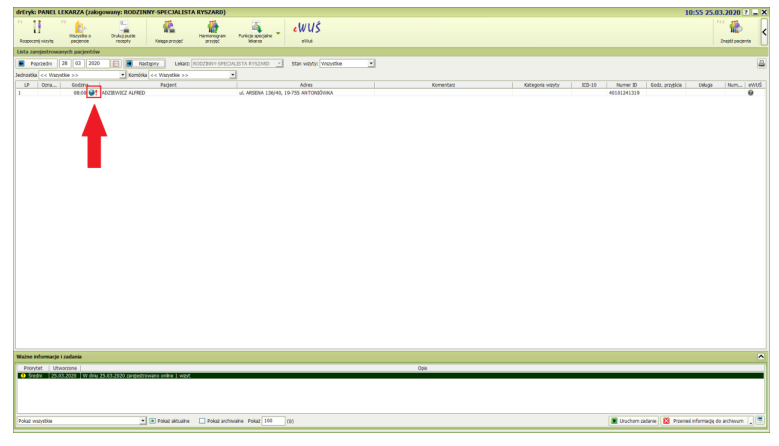Open the Komórka dropdown list

(233, 74)
